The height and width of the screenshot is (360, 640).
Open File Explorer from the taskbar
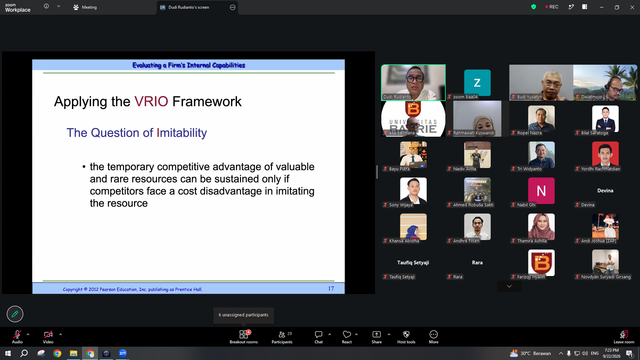[73, 353]
